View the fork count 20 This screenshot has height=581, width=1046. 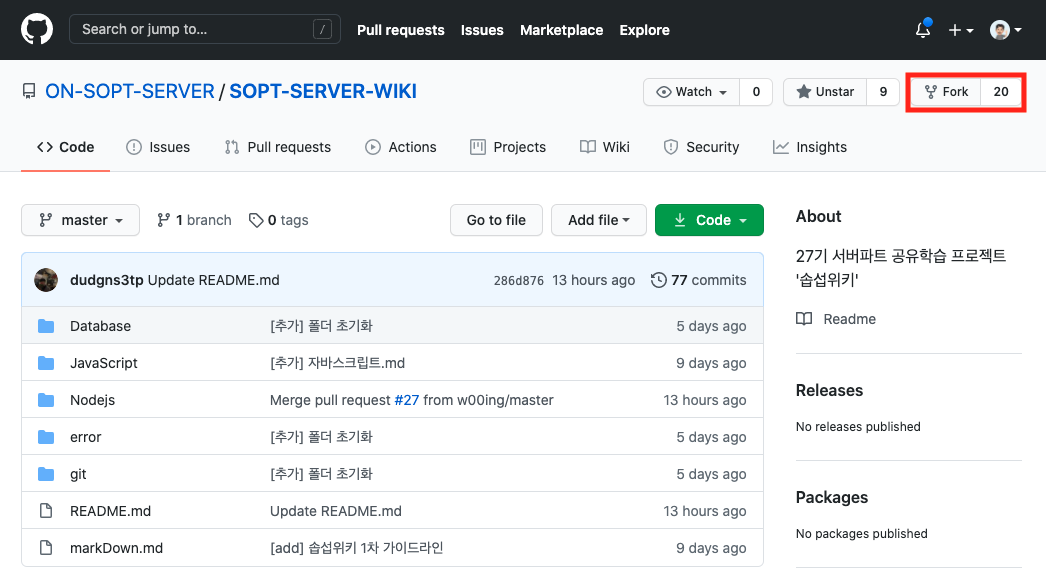click(x=1001, y=92)
